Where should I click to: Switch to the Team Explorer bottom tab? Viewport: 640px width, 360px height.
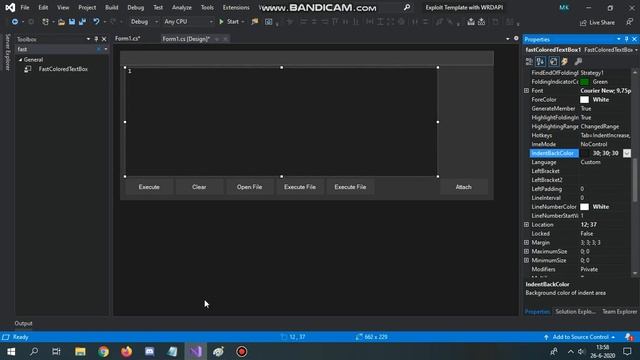(619, 311)
